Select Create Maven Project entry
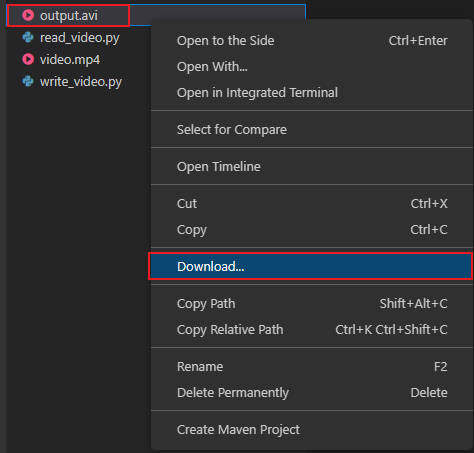The image size is (474, 453). click(312, 430)
